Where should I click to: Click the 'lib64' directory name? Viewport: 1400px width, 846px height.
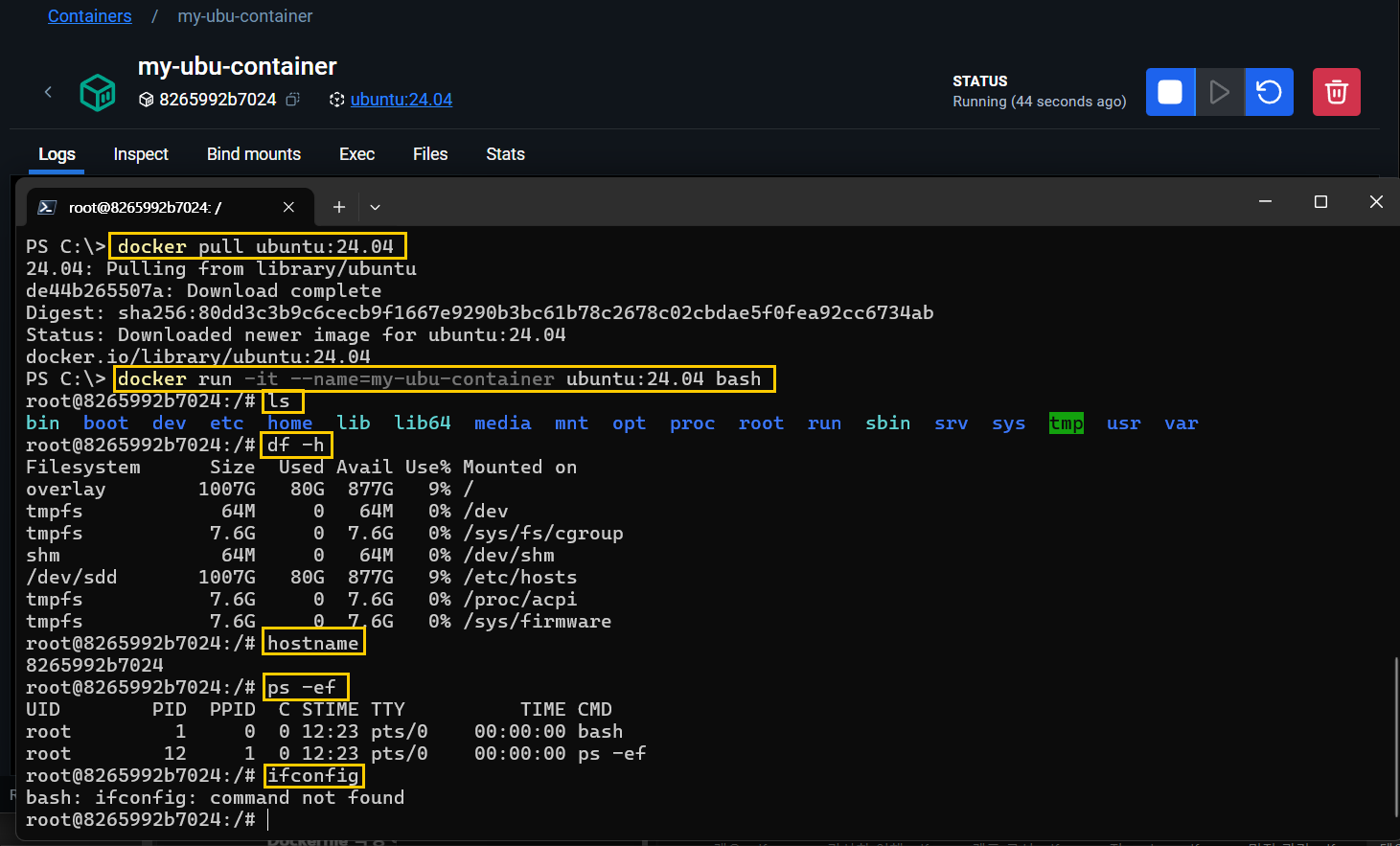pos(423,423)
